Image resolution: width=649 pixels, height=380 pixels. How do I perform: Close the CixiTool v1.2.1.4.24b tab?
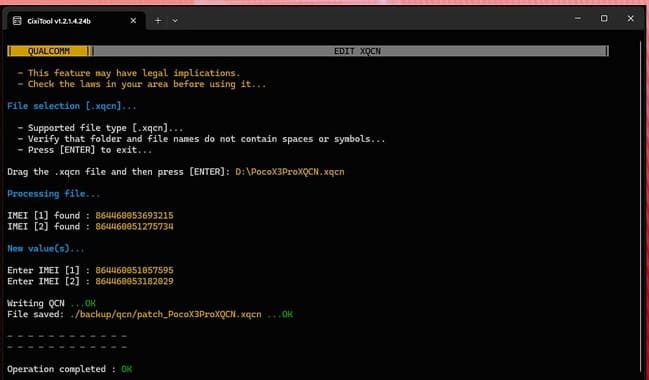pos(133,20)
